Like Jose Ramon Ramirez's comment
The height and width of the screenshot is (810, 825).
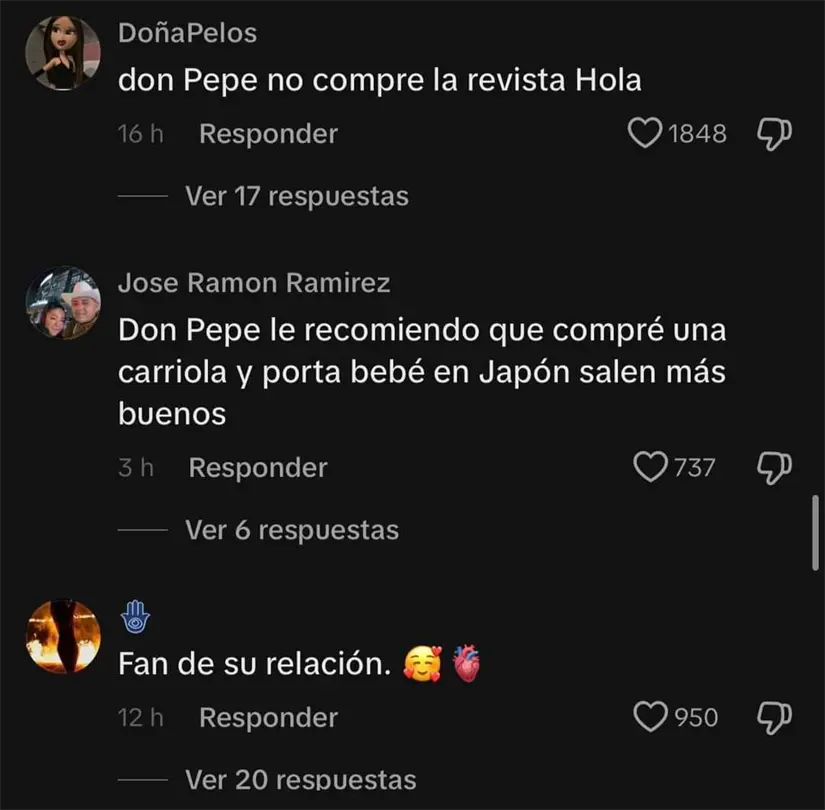point(652,466)
